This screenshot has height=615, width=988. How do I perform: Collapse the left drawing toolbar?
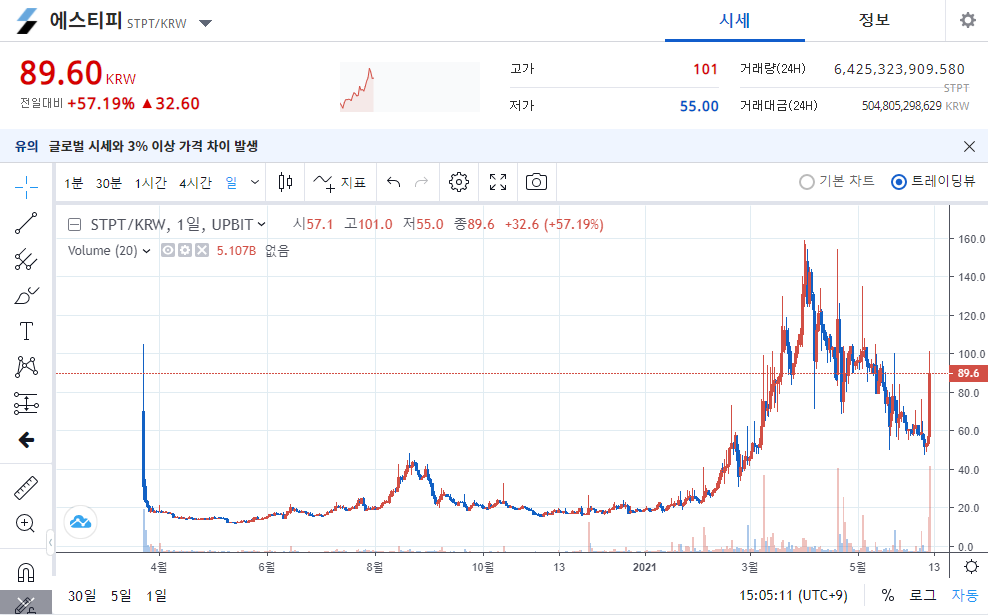coord(50,542)
